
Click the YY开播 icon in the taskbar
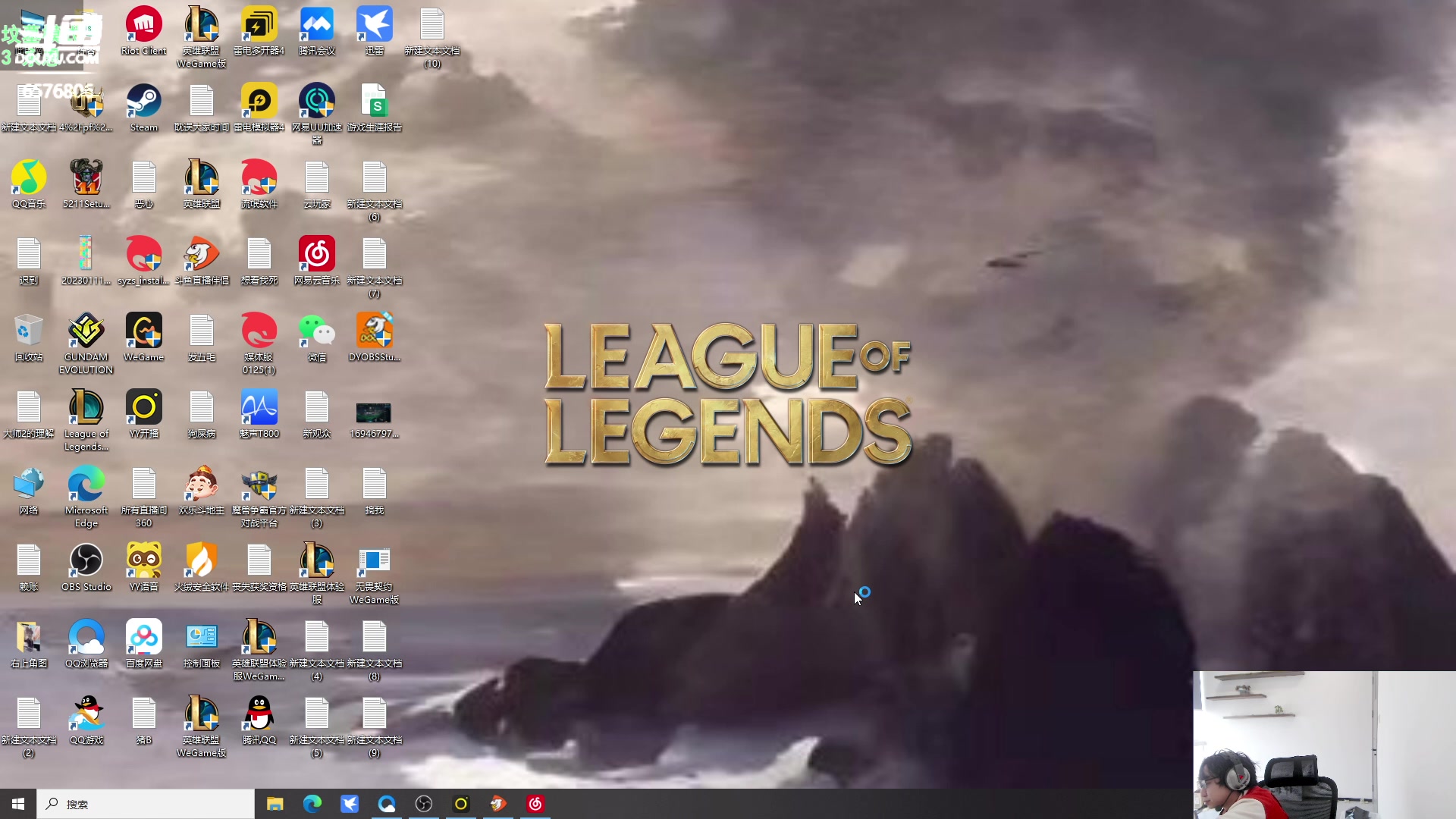pyautogui.click(x=461, y=804)
